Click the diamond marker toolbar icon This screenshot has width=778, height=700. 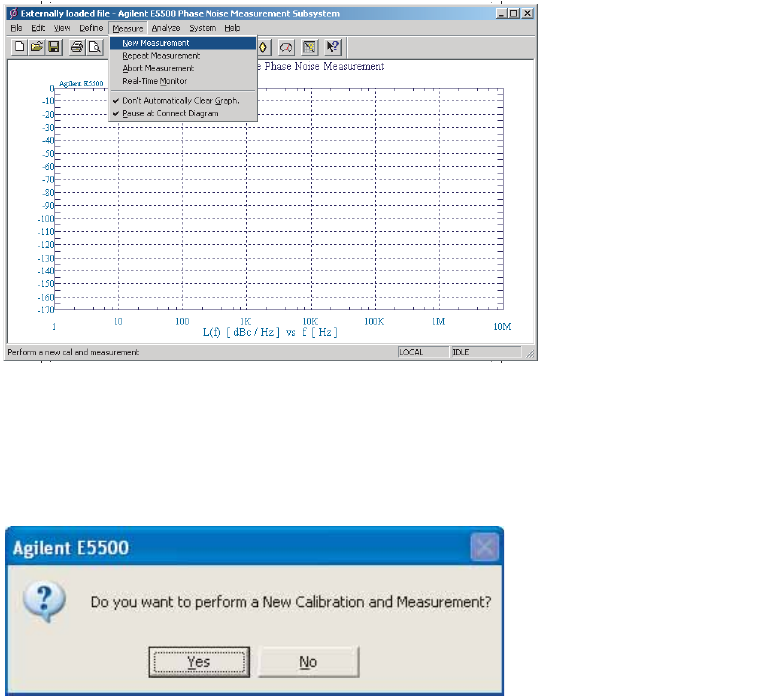click(263, 48)
